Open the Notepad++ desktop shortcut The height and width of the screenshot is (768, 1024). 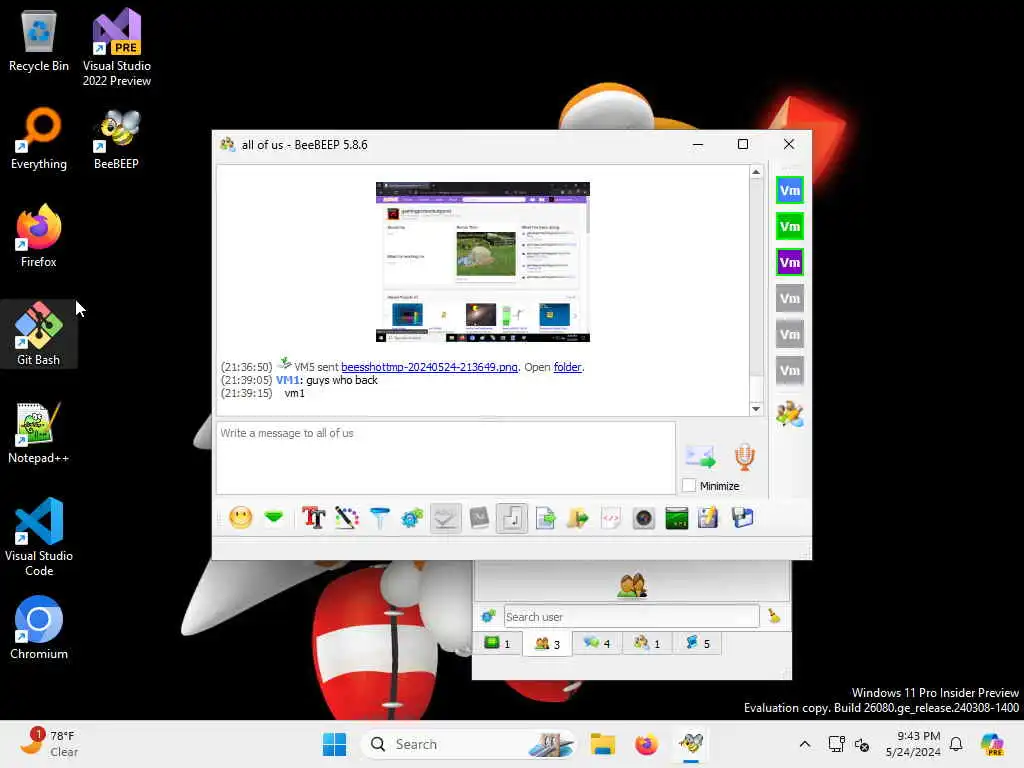click(x=39, y=432)
